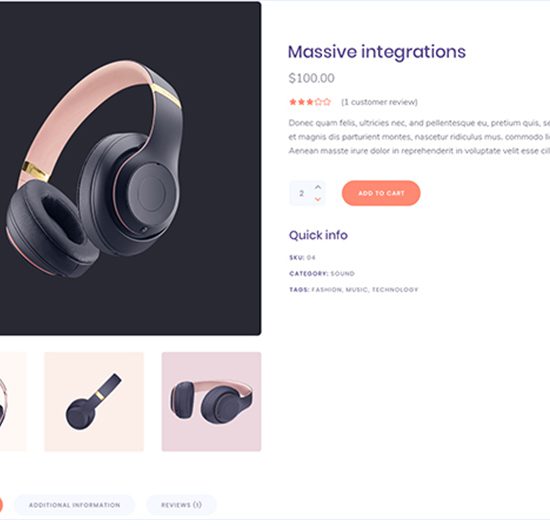Decrease quantity with the down arrow

point(318,199)
